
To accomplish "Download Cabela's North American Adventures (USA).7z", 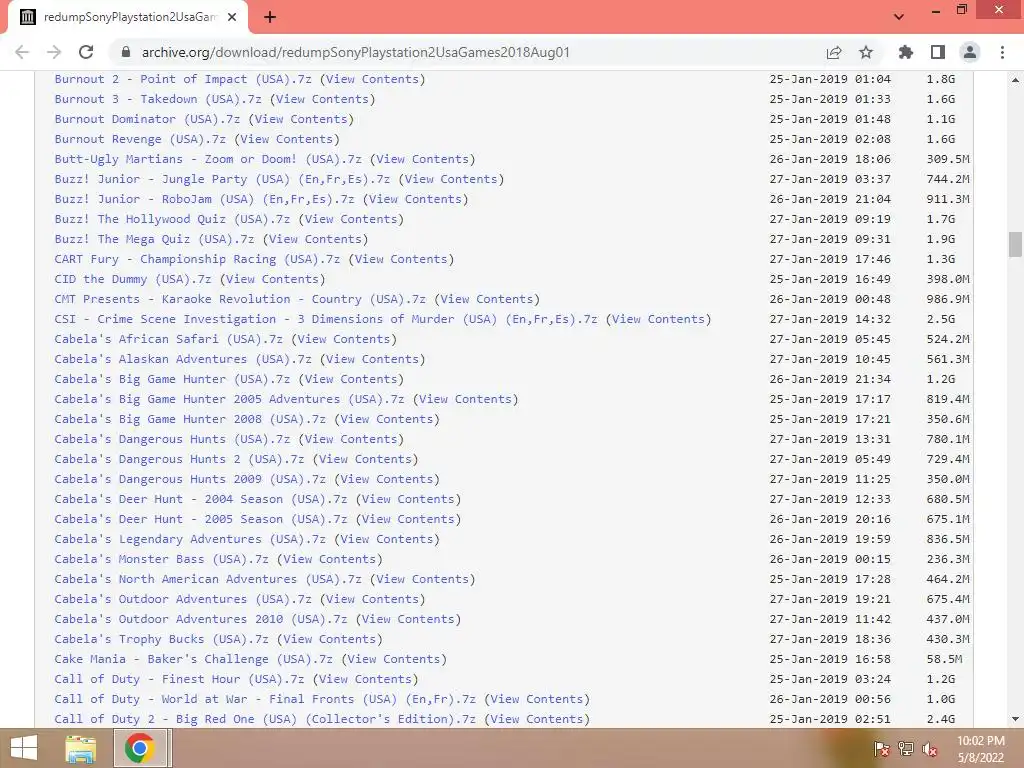I will click(208, 579).
